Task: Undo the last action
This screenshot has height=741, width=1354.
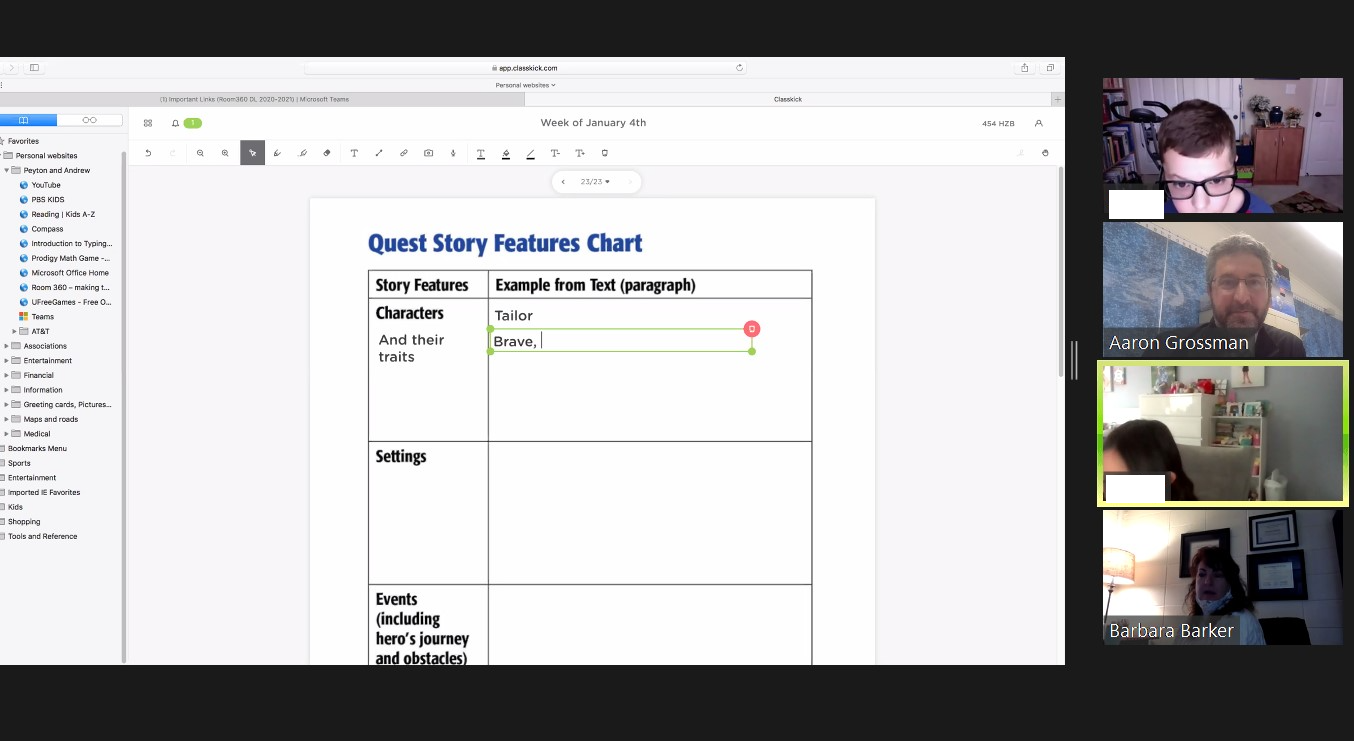Action: click(148, 153)
